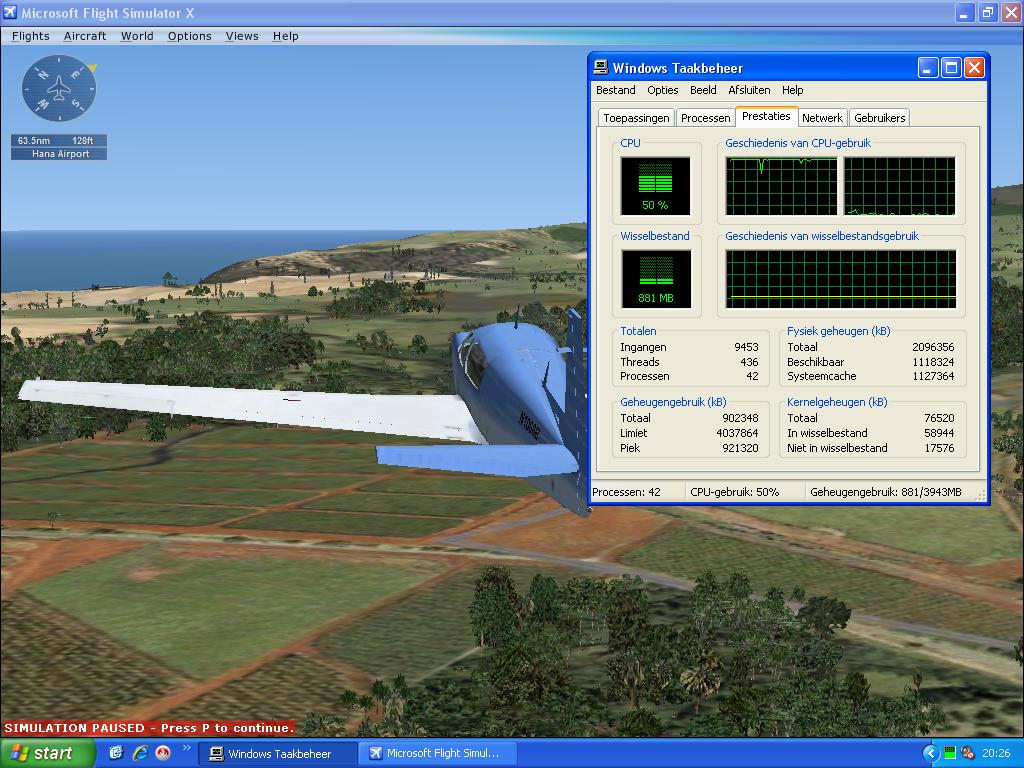
Task: Click the green CPU tray icon
Action: [x=950, y=754]
